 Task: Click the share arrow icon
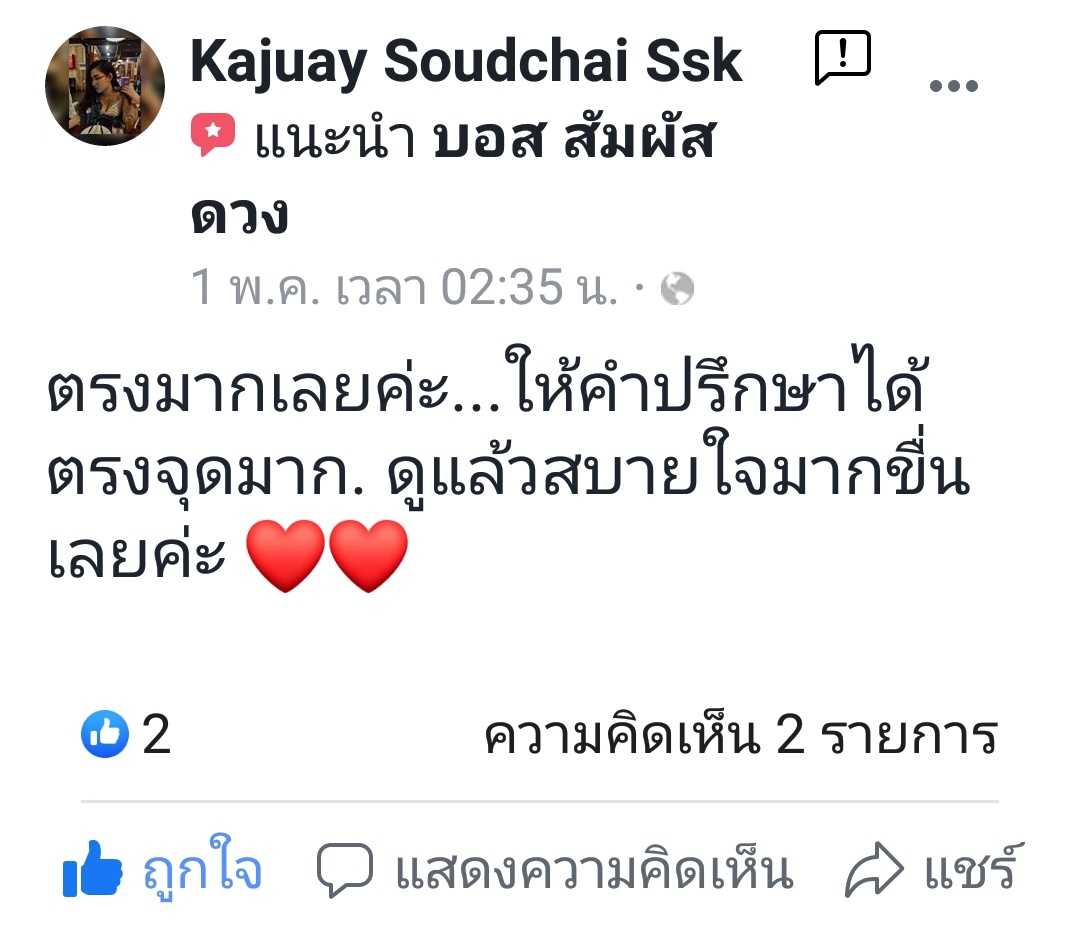873,869
